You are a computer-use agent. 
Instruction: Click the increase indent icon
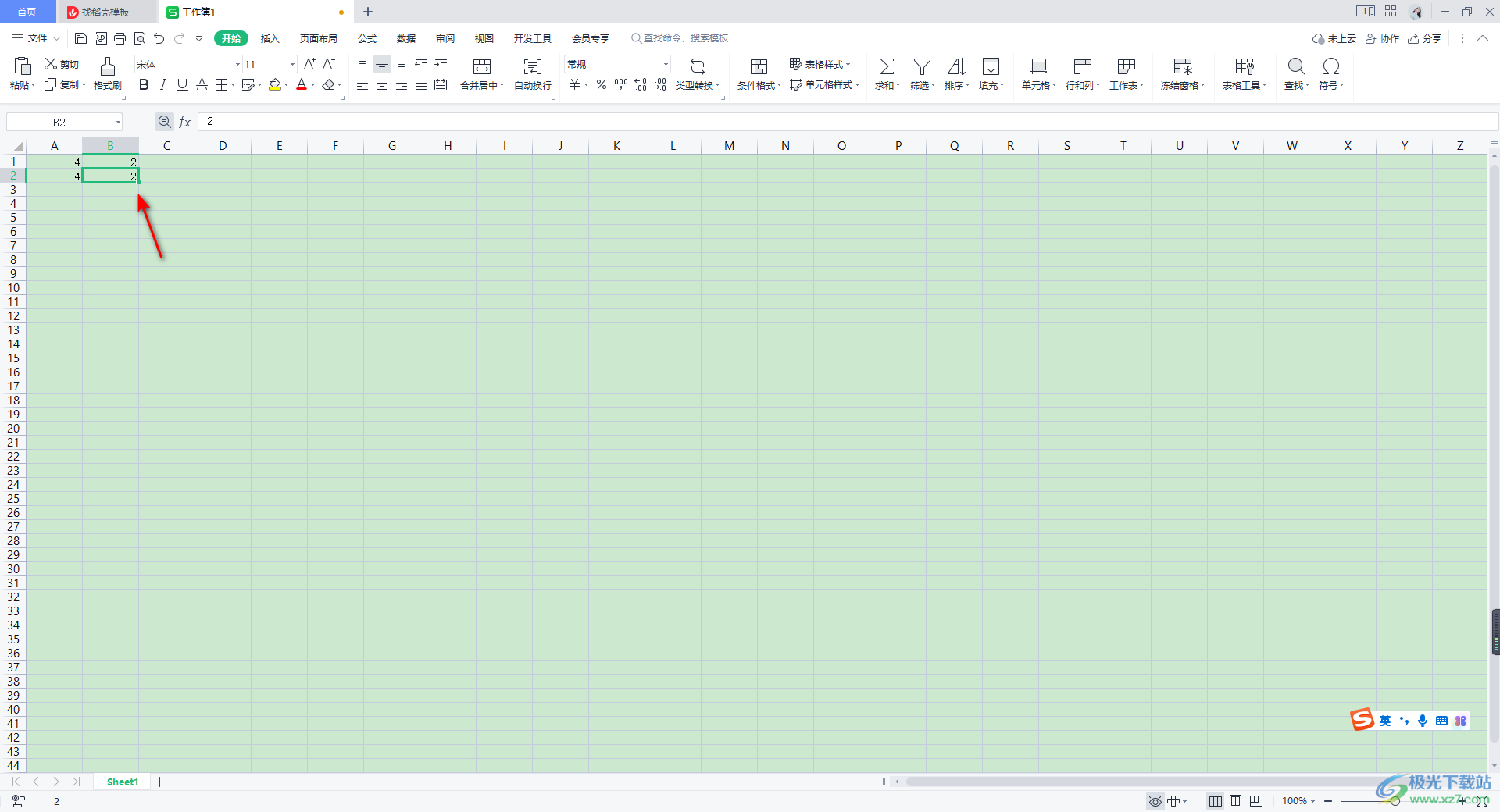(441, 64)
